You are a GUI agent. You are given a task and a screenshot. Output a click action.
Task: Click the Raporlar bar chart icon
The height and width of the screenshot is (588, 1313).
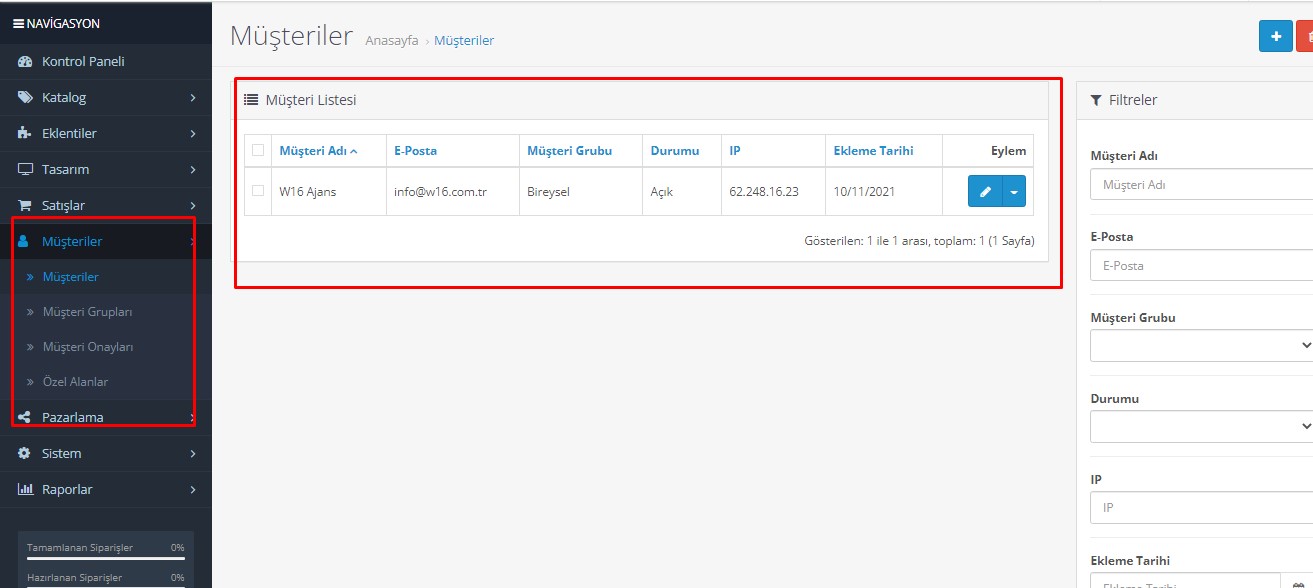point(25,490)
